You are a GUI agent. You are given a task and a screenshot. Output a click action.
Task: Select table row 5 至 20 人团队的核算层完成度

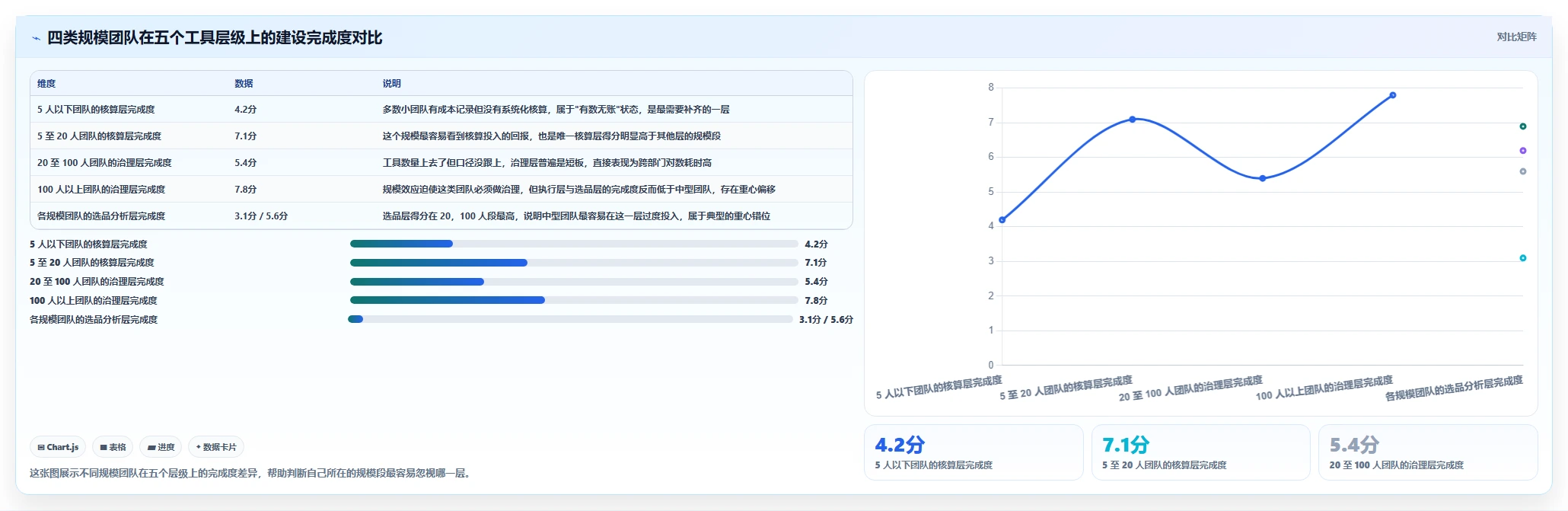coord(441,136)
